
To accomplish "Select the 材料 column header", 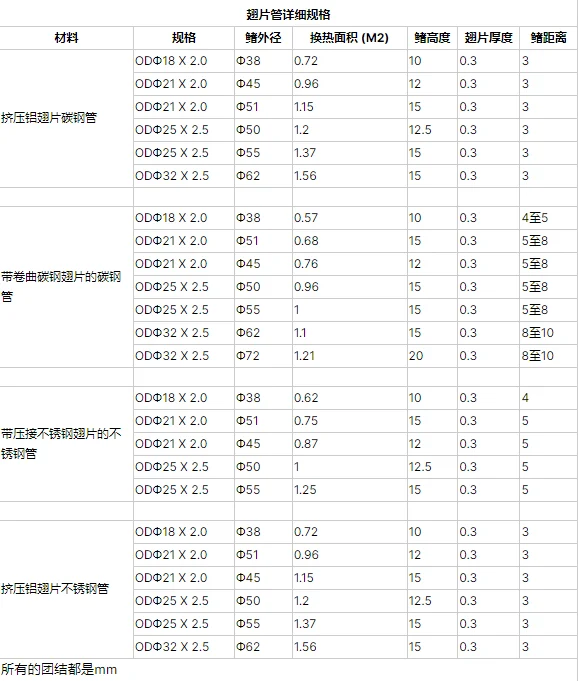I will pyautogui.click(x=66, y=38).
